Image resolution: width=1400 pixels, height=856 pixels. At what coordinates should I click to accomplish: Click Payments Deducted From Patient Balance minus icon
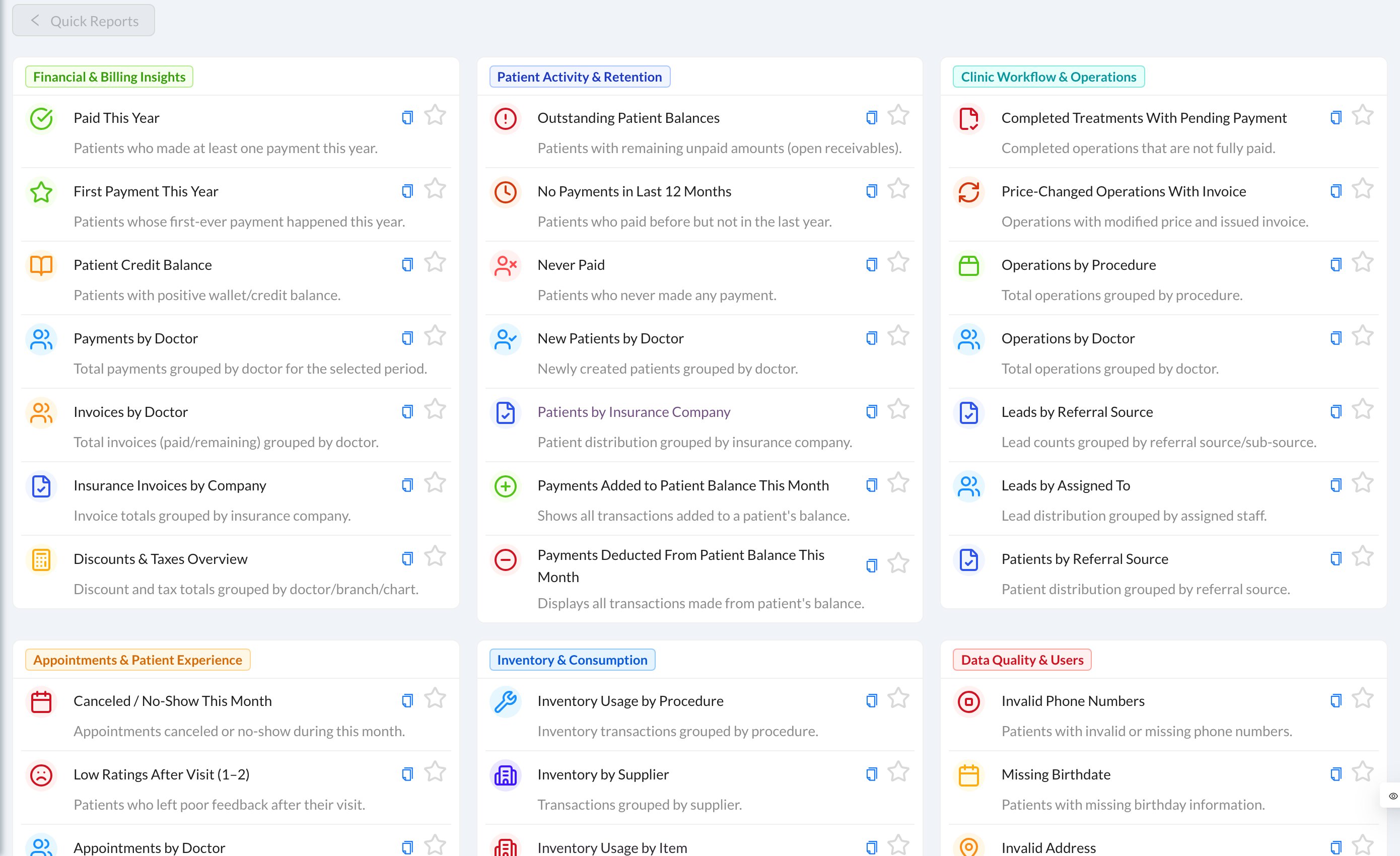[505, 559]
